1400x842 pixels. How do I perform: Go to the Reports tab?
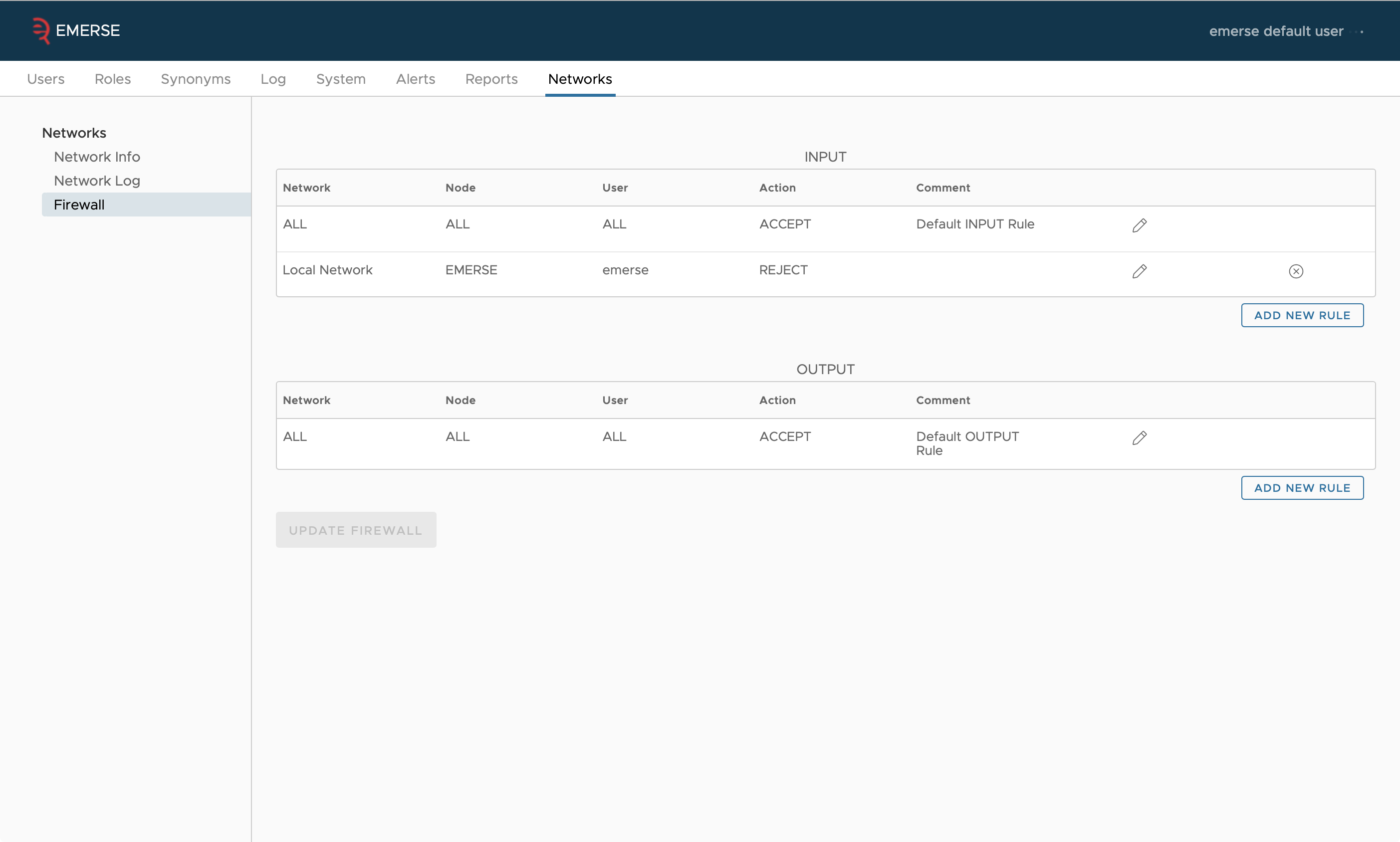(x=491, y=79)
